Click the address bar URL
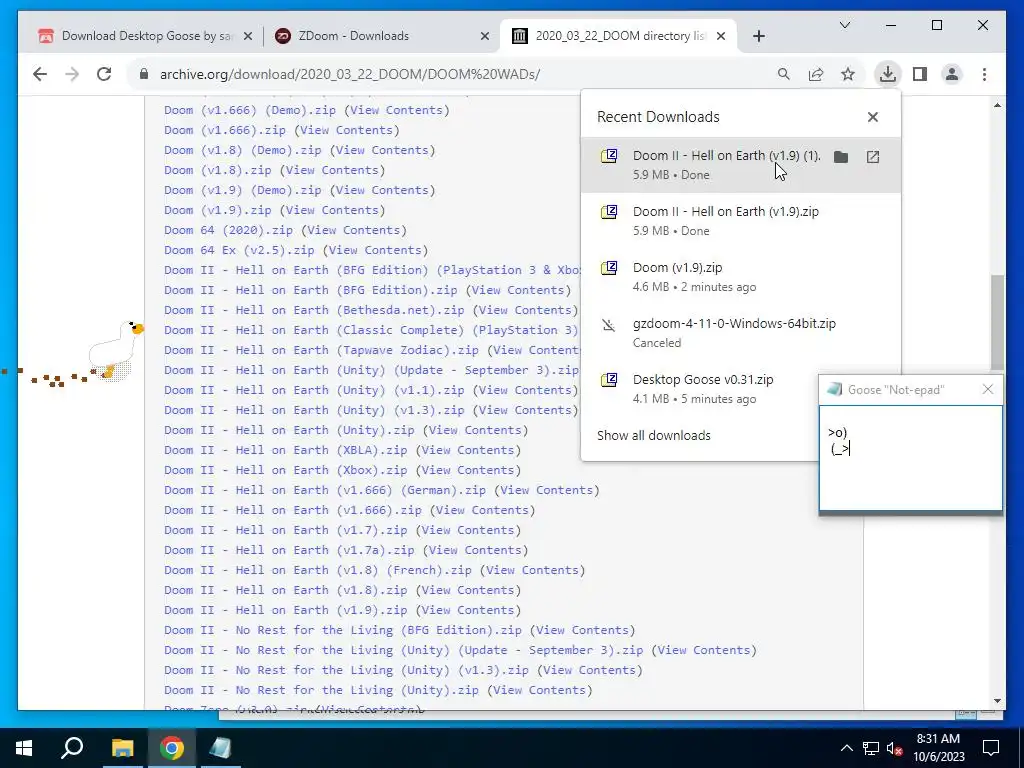This screenshot has height=768, width=1024. 350,74
